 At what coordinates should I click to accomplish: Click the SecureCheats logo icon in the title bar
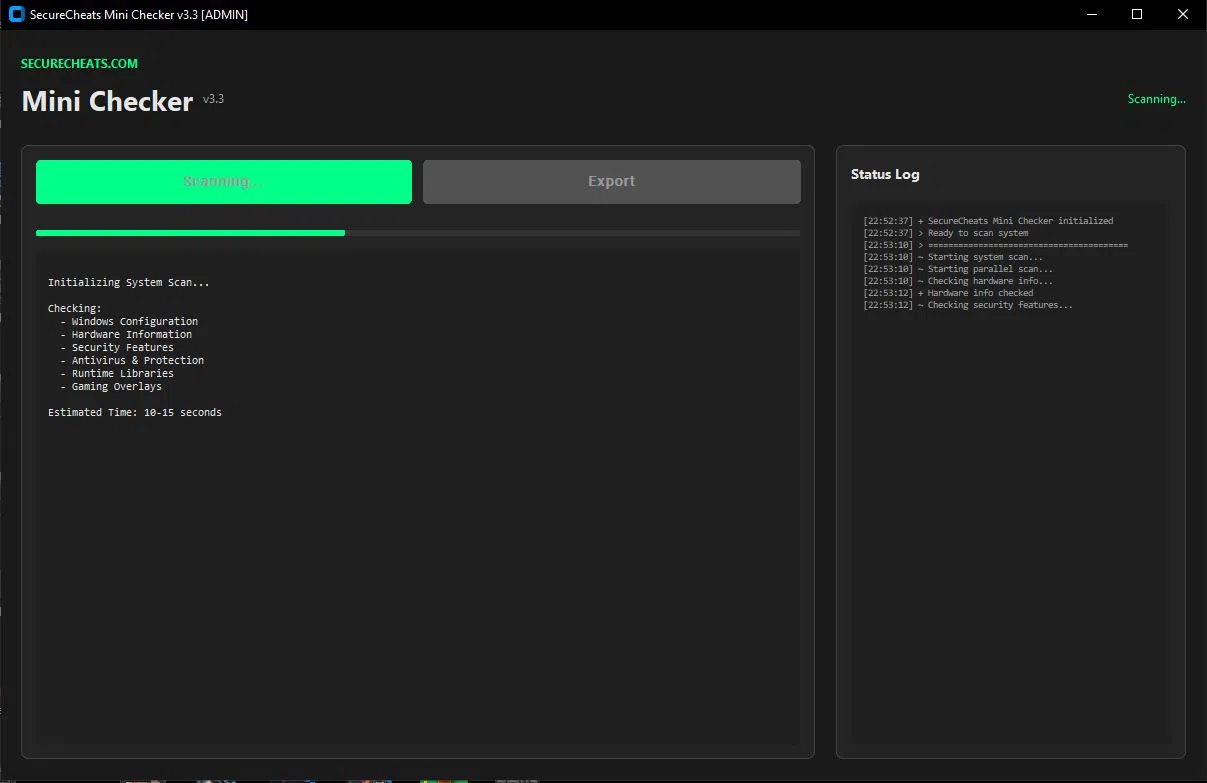(14, 14)
